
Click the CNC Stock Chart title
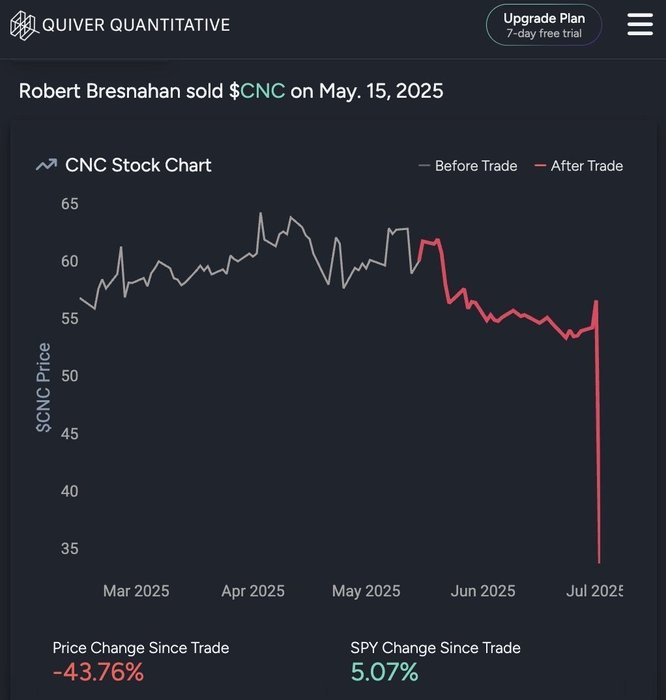138,166
